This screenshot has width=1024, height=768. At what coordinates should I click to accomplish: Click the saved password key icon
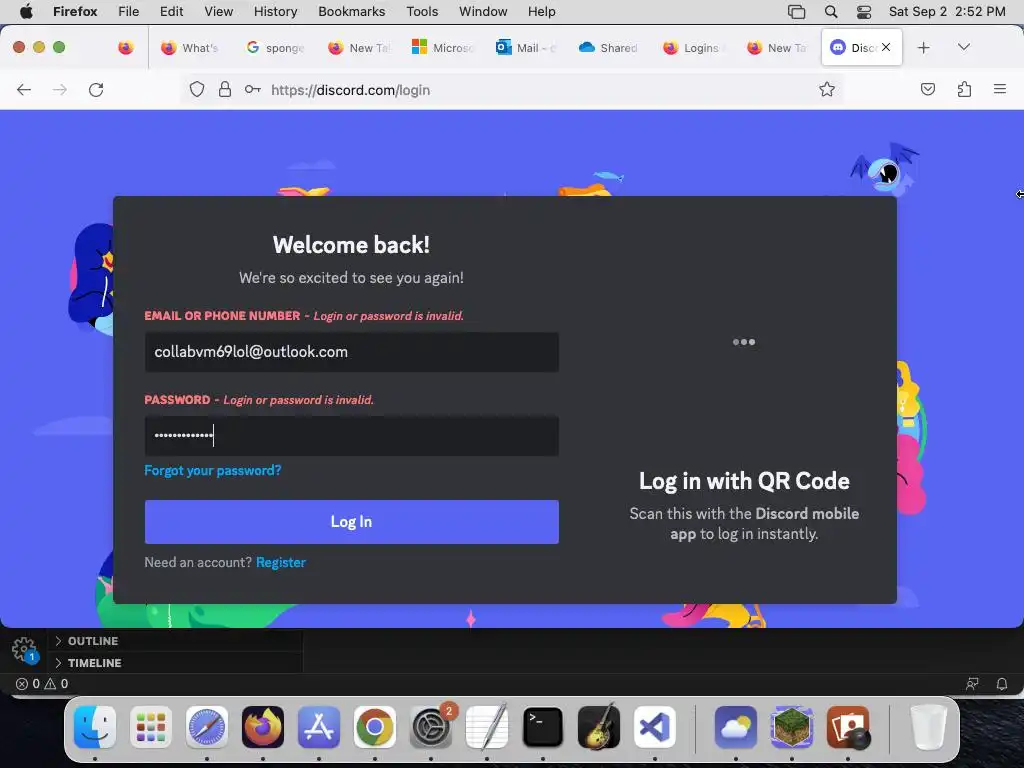click(253, 89)
